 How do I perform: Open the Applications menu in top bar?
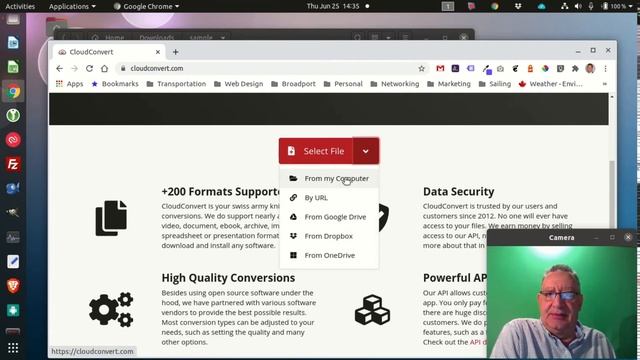pos(72,6)
